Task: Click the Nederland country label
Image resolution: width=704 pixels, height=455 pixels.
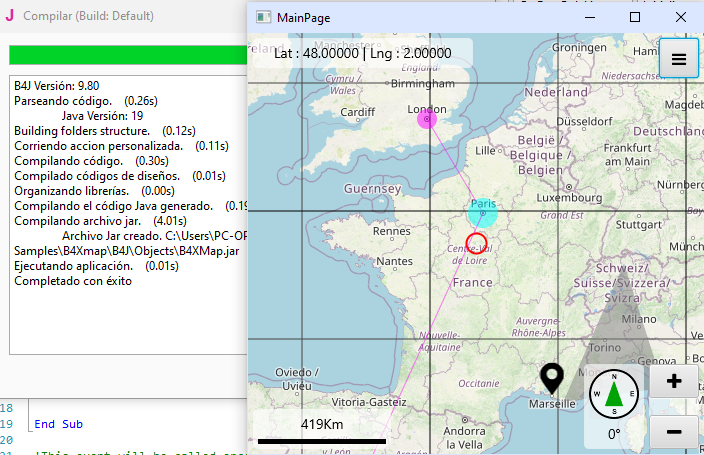Action: pos(556,92)
